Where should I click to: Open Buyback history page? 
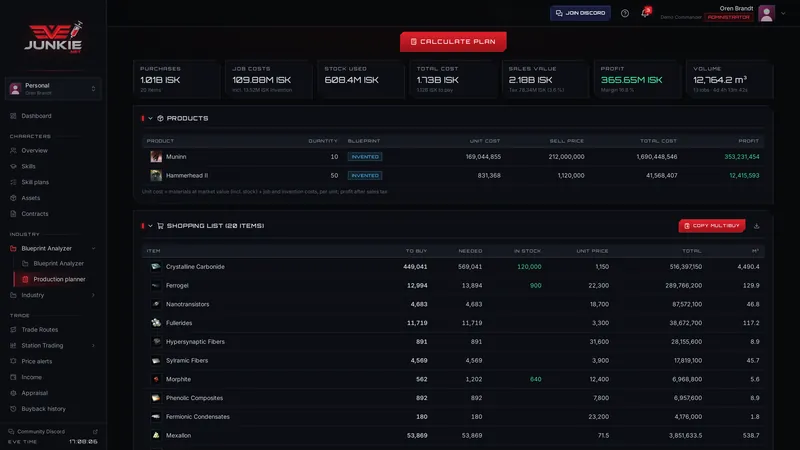(x=43, y=409)
